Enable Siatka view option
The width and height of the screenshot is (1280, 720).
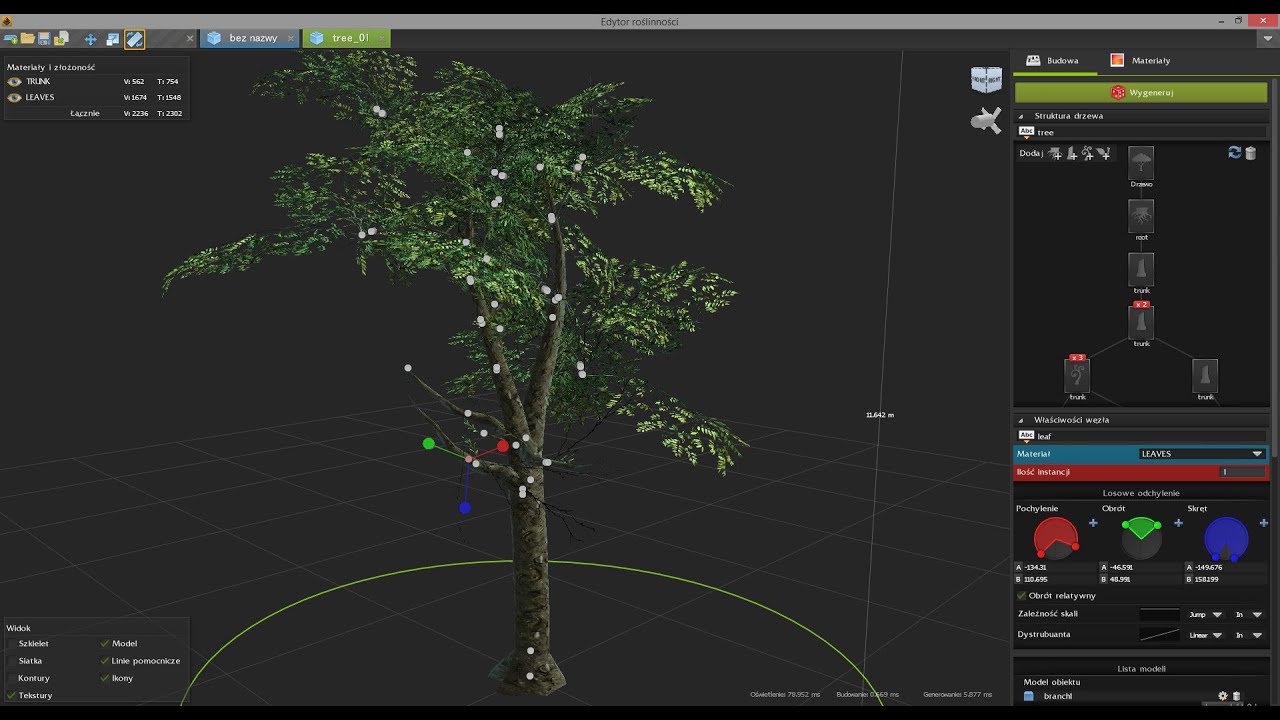pyautogui.click(x=12, y=660)
